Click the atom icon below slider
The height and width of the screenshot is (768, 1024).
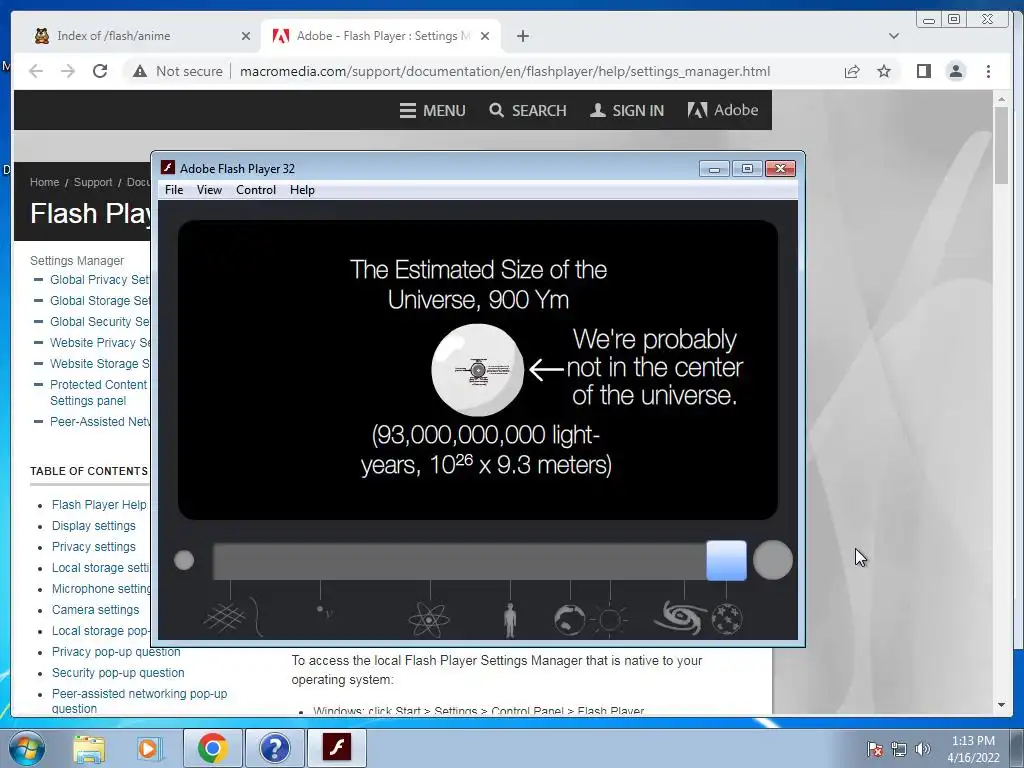point(429,618)
